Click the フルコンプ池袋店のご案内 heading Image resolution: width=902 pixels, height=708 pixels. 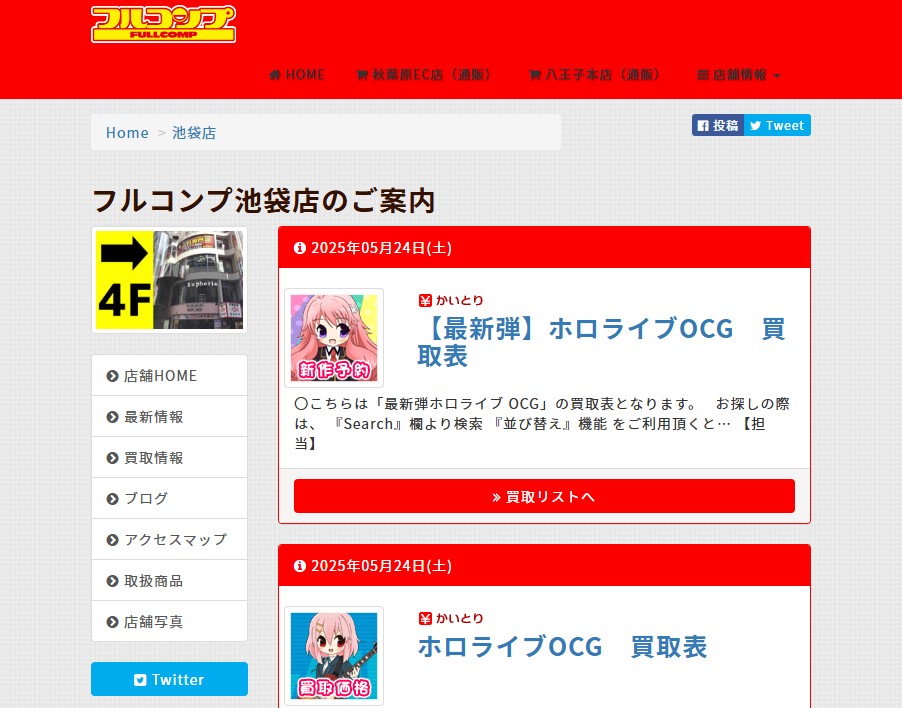263,201
